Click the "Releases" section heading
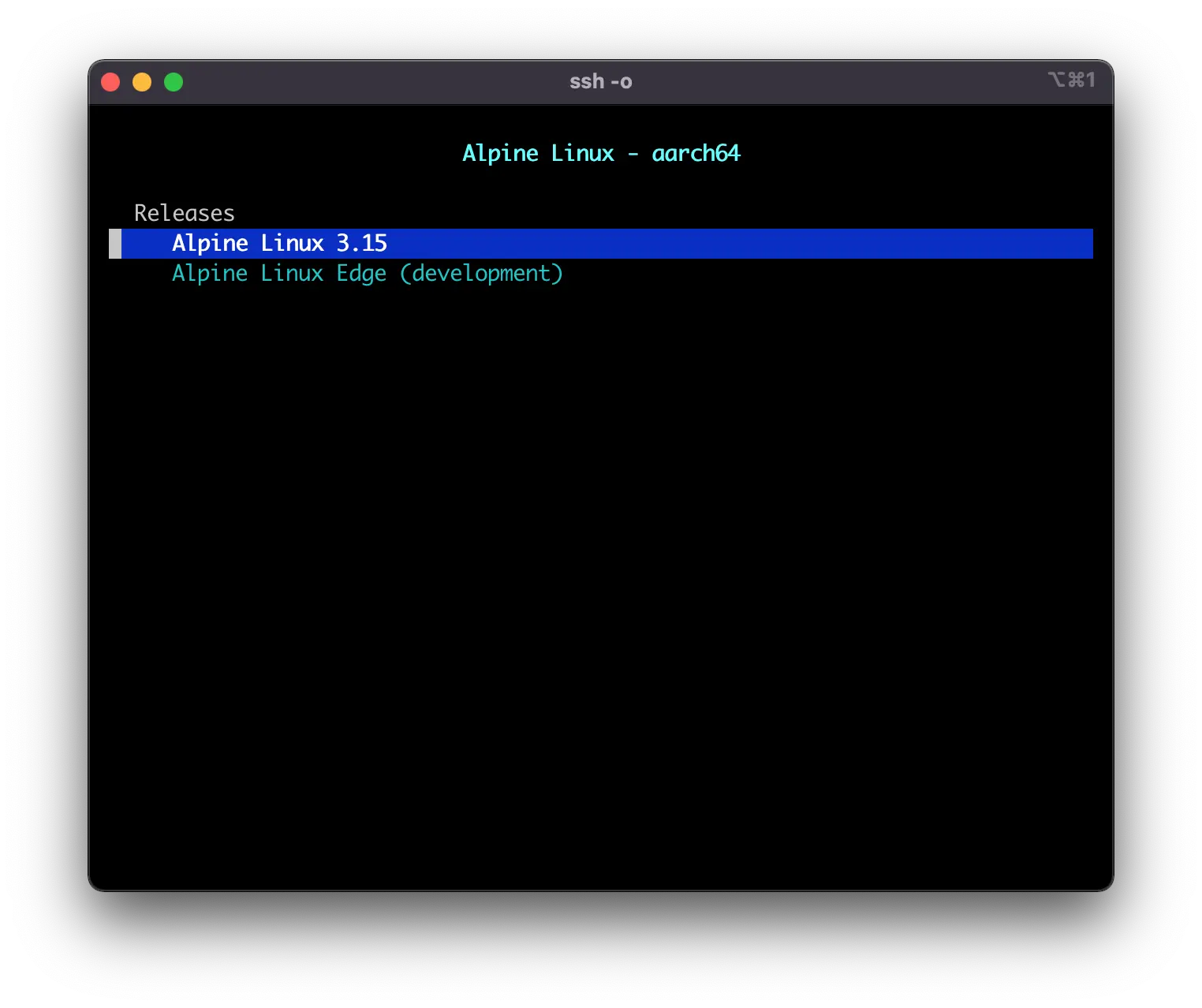1202x1008 pixels. coord(184,213)
